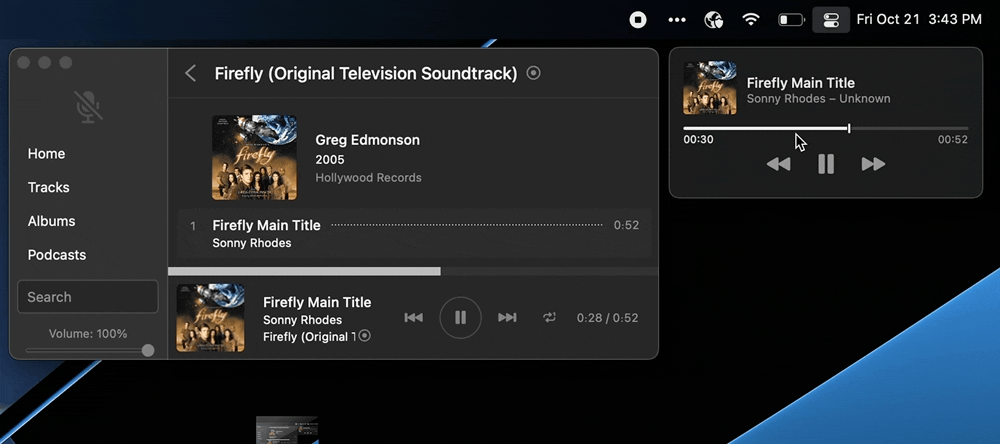Open the battery status menu
Image resolution: width=1000 pixels, height=444 pixels.
(791, 20)
